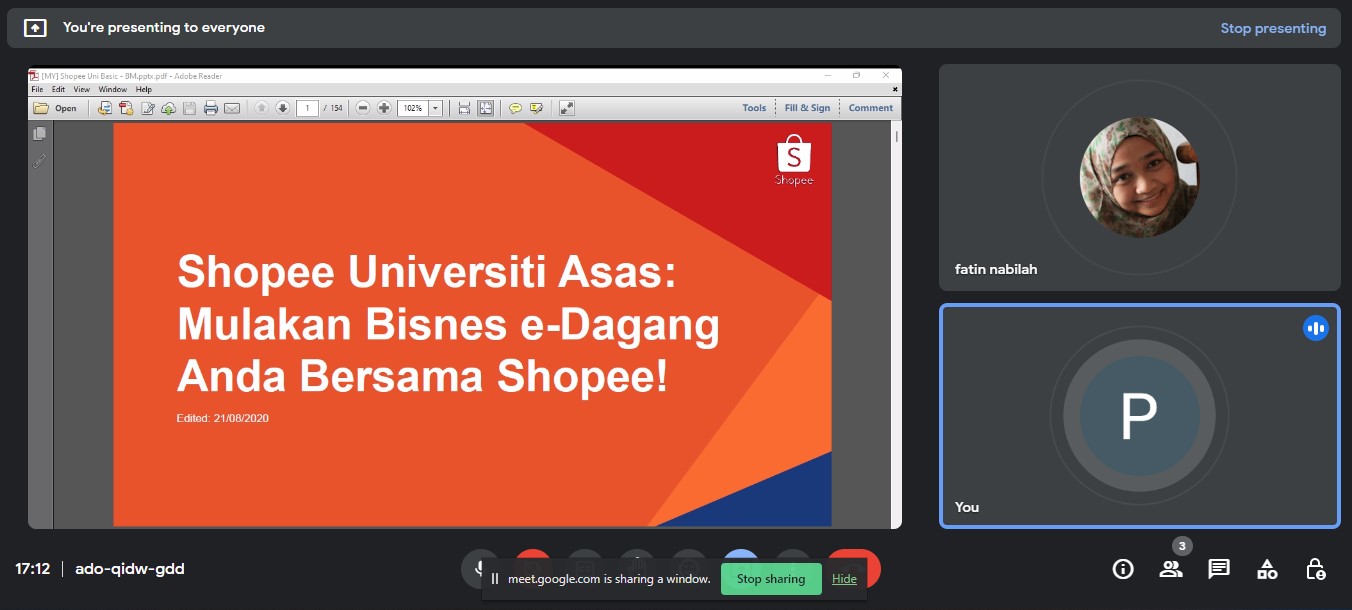Click the email envelope icon in toolbar
Viewport: 1352px width, 610px height.
[x=232, y=108]
